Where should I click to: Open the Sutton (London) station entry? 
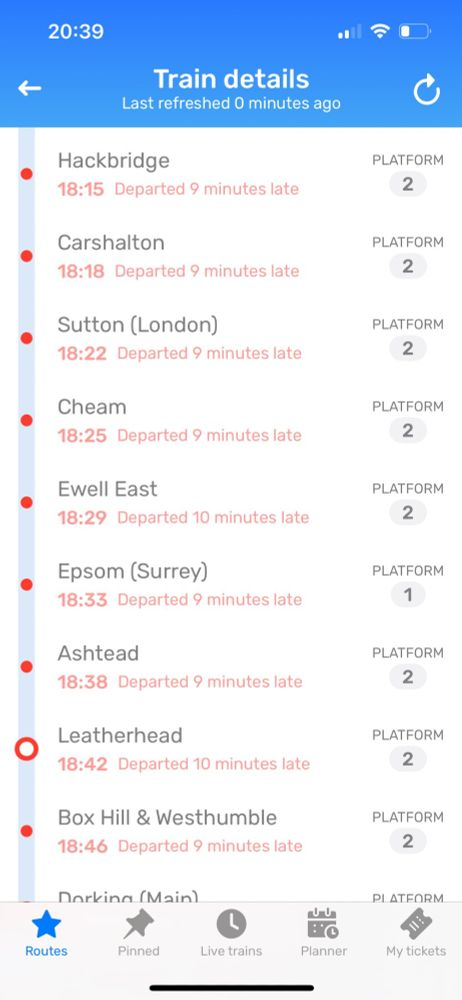[x=231, y=338]
